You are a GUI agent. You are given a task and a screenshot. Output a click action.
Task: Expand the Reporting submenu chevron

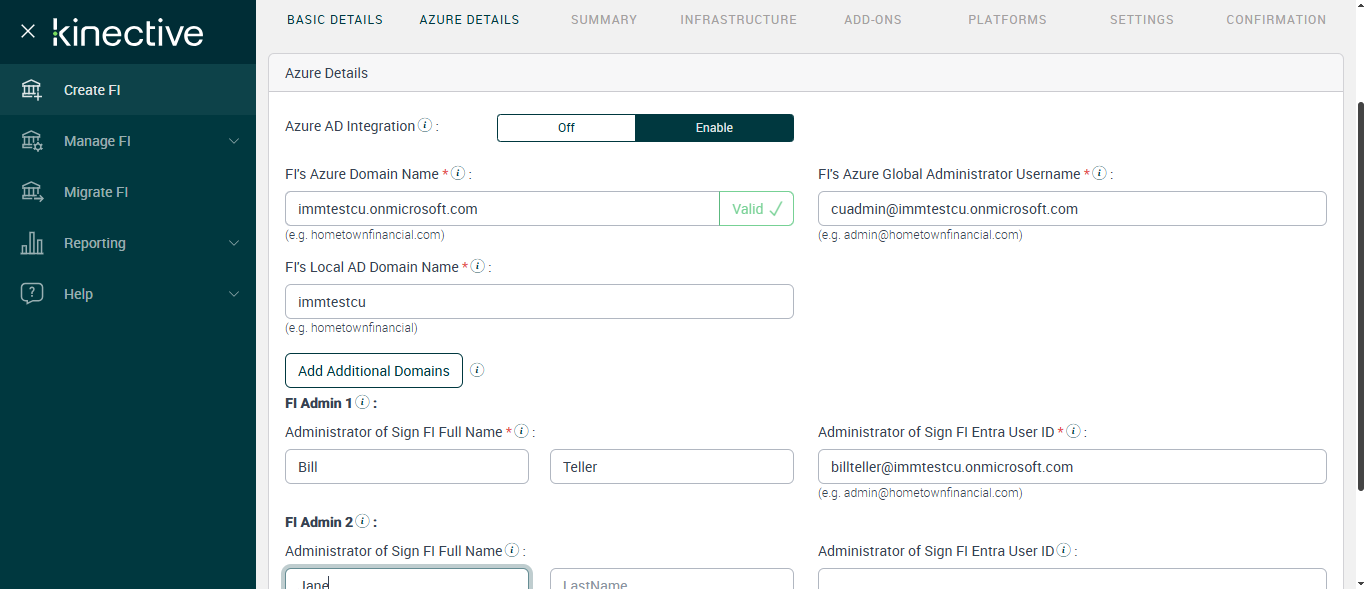pyautogui.click(x=234, y=243)
